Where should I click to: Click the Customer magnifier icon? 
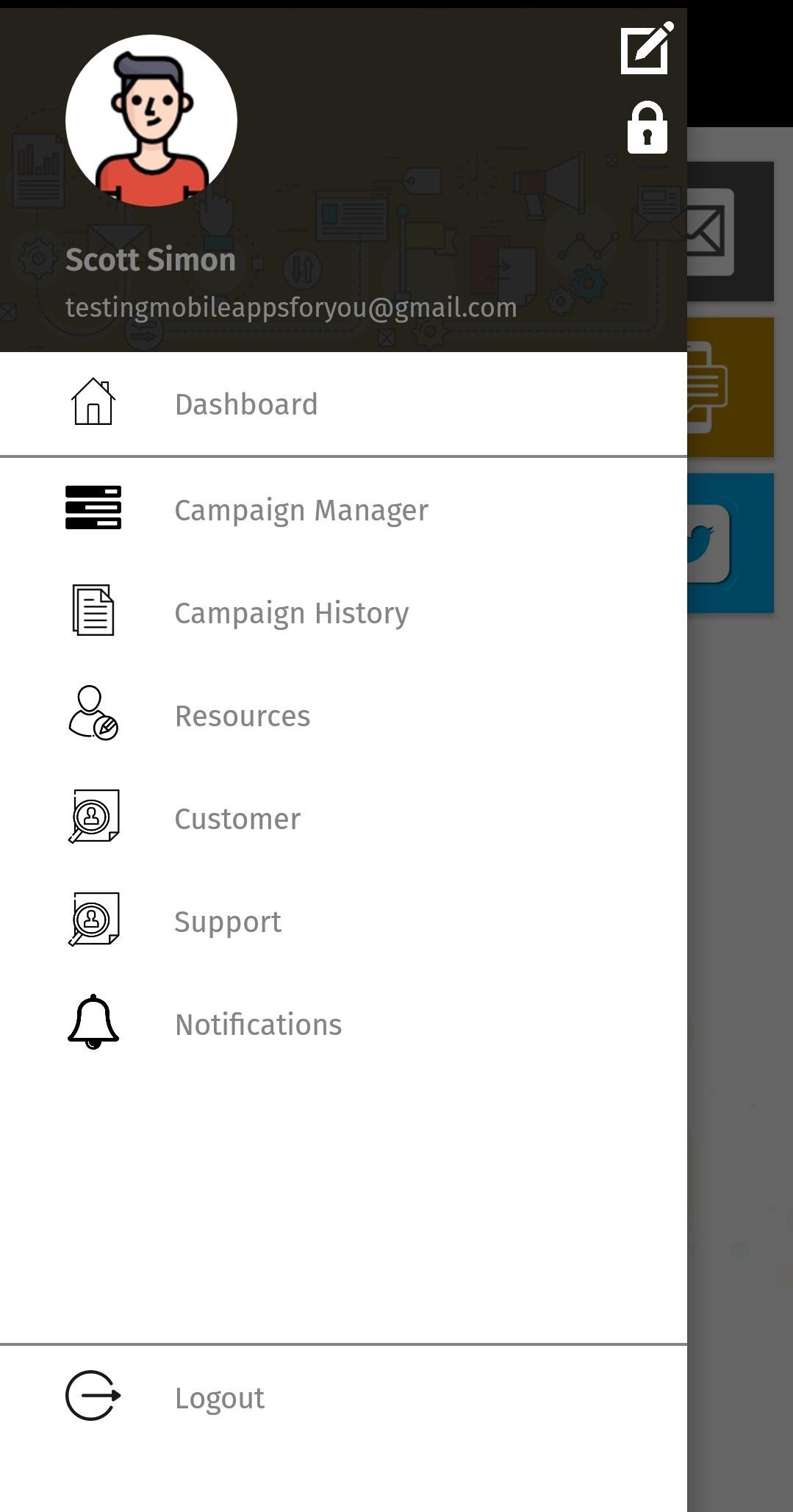(x=93, y=817)
